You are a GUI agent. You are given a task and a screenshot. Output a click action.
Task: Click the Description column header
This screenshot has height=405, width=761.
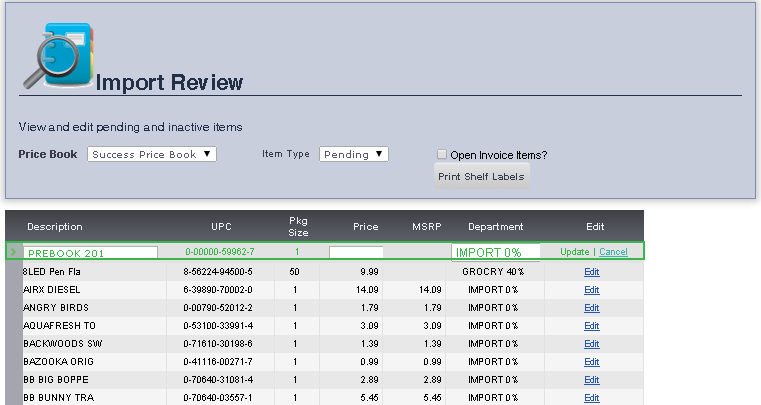coord(55,227)
